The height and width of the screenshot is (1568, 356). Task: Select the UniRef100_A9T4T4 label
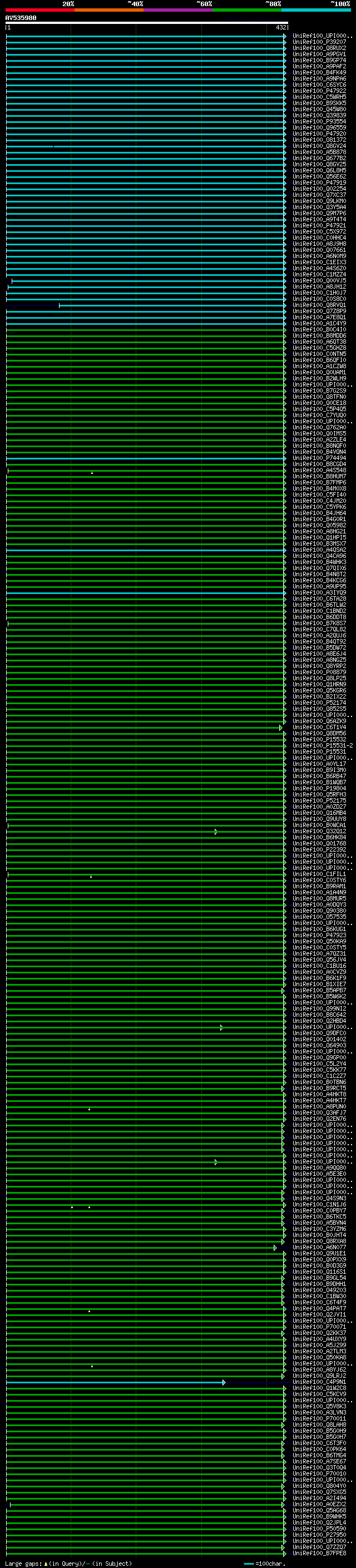[319, 219]
